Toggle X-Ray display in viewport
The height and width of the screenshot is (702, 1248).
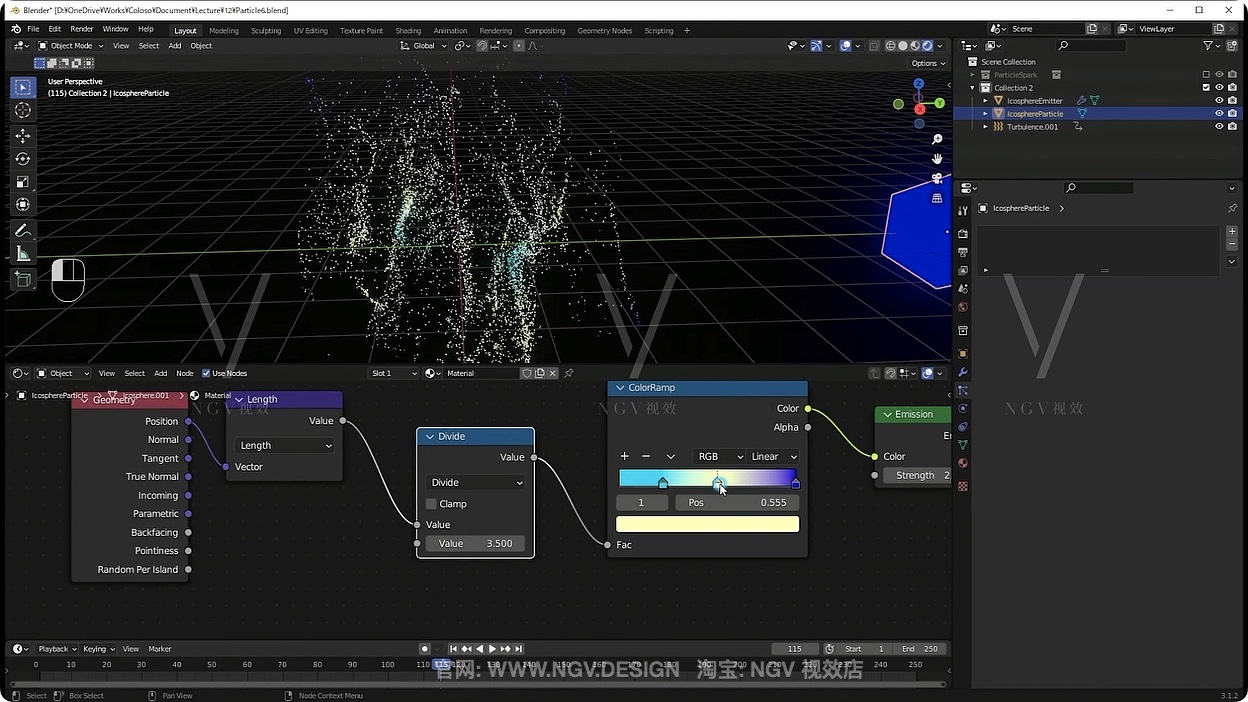(874, 45)
